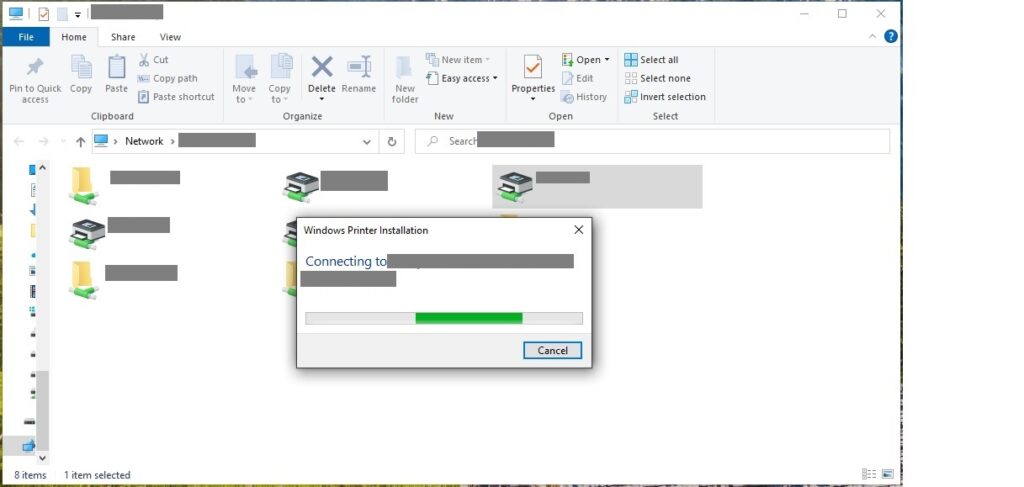Click the refresh icon beside address bar
The image size is (1024, 487).
[x=393, y=141]
